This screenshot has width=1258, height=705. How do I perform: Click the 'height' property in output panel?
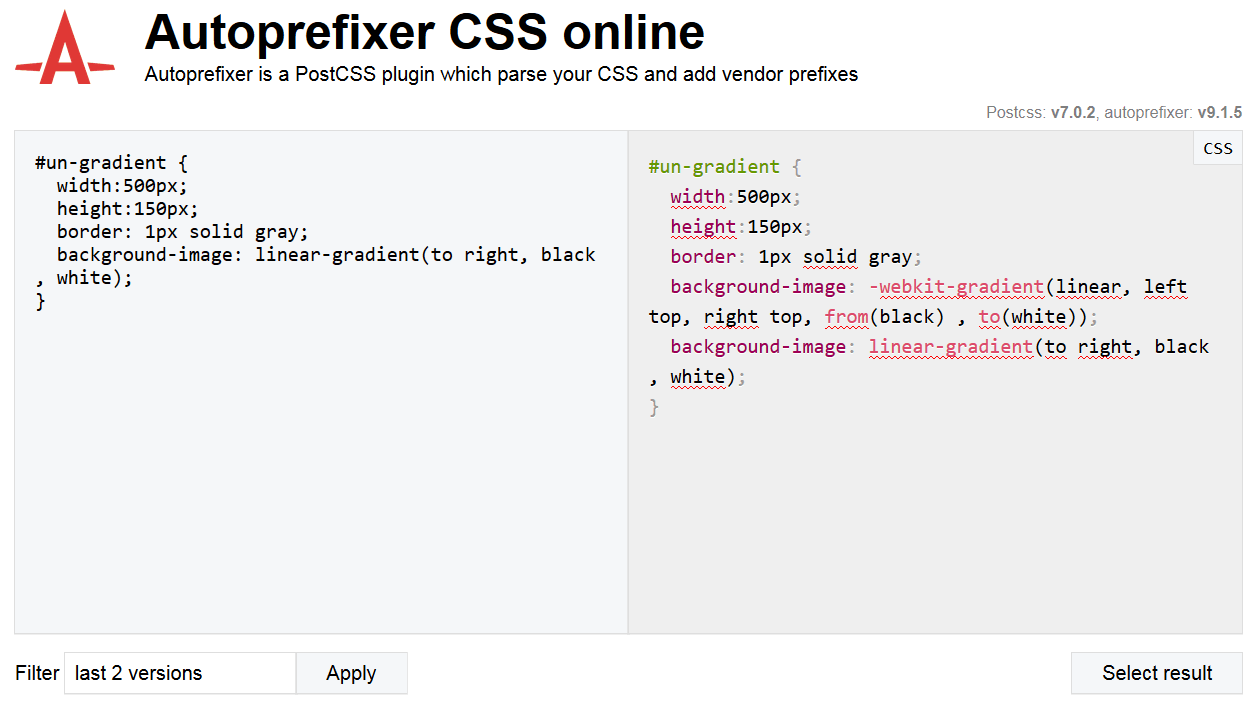(x=703, y=227)
